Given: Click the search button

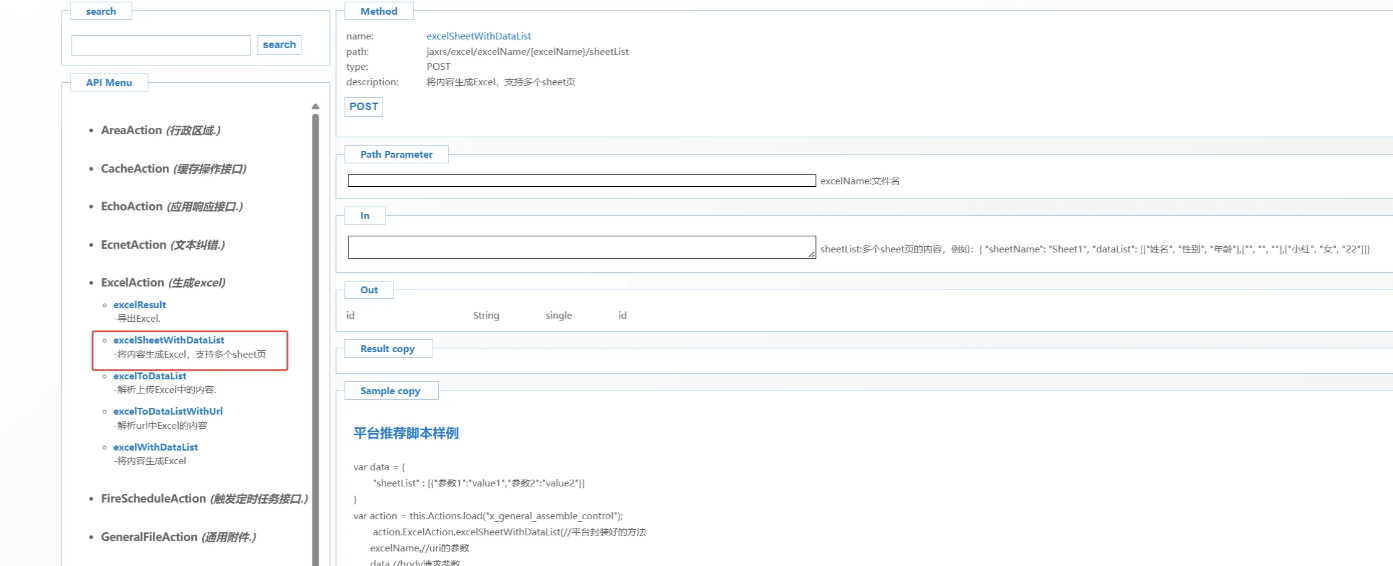Looking at the screenshot, I should coord(279,45).
